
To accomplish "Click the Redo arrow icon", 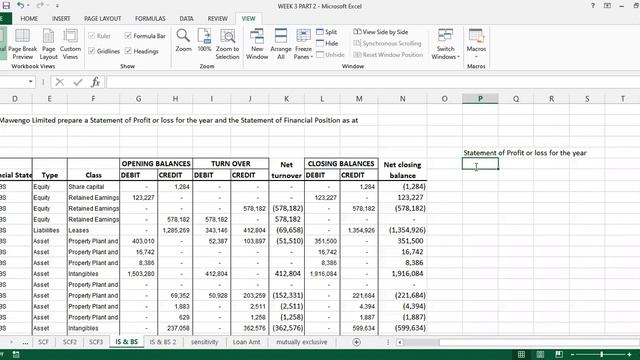I will (x=40, y=6).
